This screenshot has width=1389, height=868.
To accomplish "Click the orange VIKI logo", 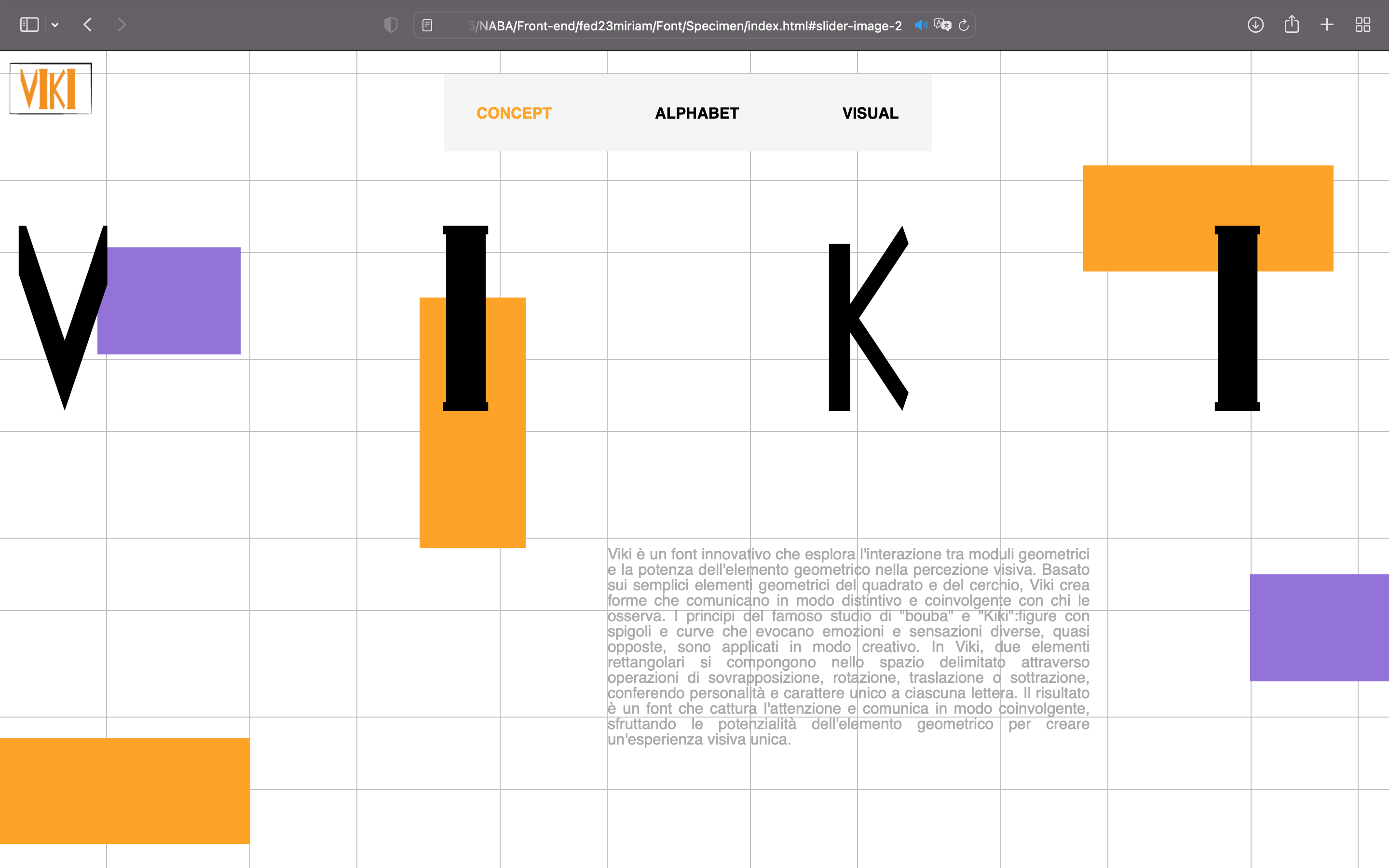I will (51, 88).
